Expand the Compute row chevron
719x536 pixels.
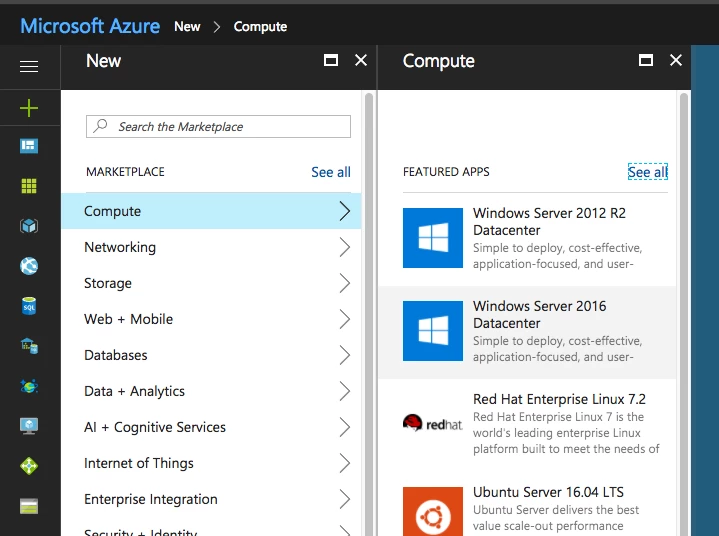click(x=345, y=211)
